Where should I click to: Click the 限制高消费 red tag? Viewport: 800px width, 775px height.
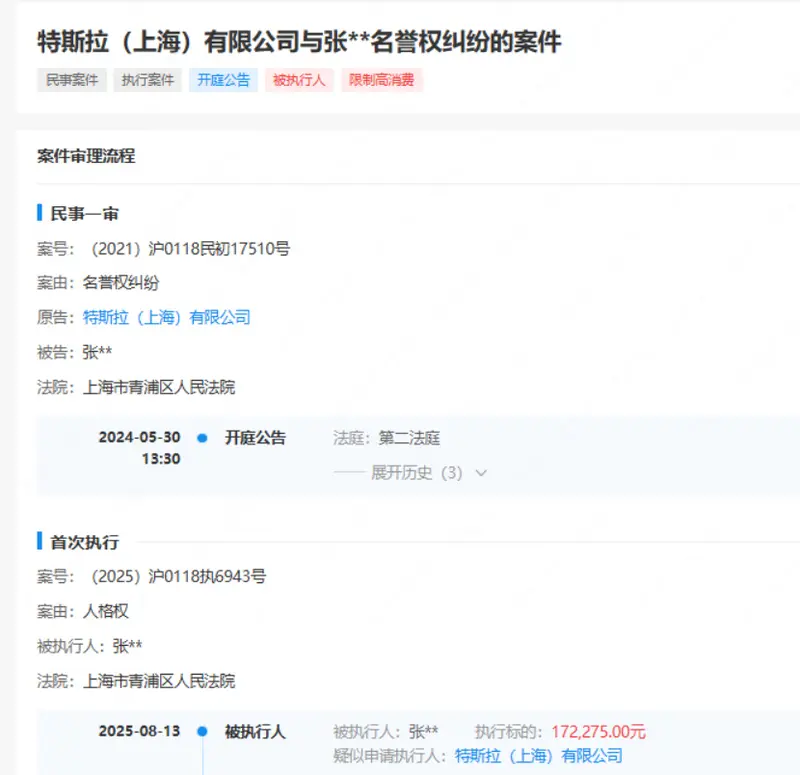pos(381,81)
